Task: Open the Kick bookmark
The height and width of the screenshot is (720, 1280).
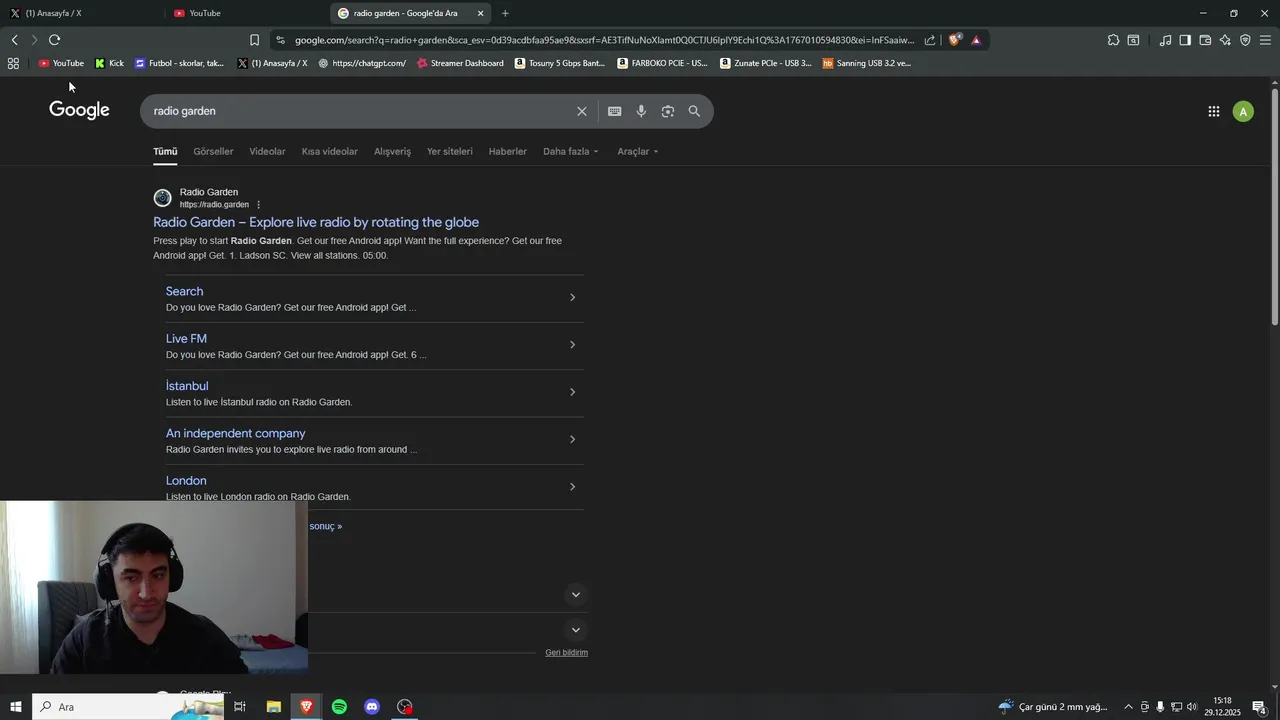Action: click(109, 63)
